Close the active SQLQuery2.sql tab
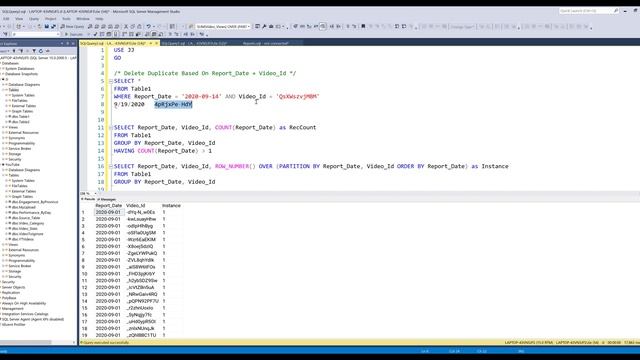Viewport: 640px width, 360px height. [x=156, y=43]
